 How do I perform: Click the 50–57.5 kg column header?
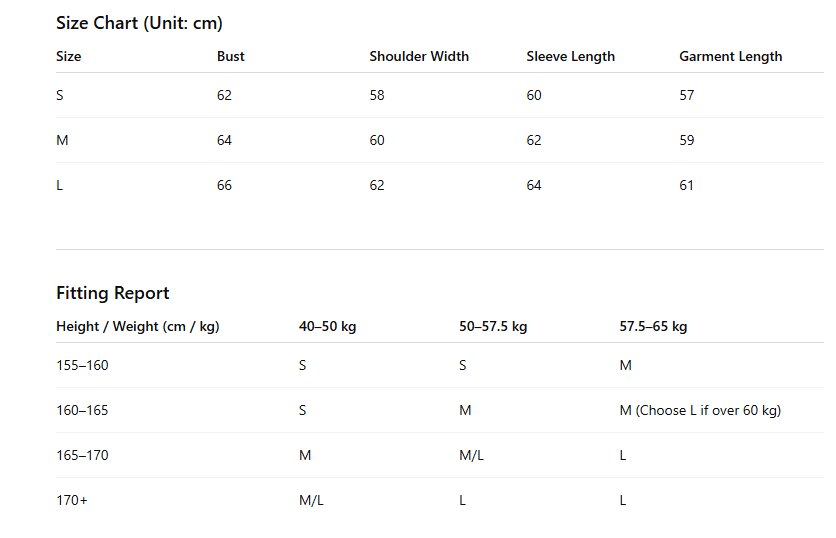pos(493,326)
